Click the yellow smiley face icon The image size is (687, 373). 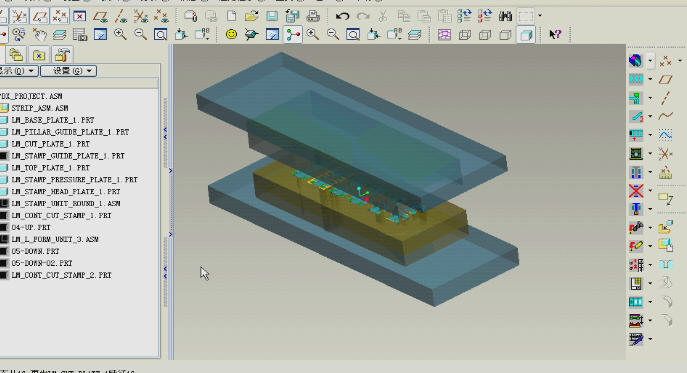point(231,34)
